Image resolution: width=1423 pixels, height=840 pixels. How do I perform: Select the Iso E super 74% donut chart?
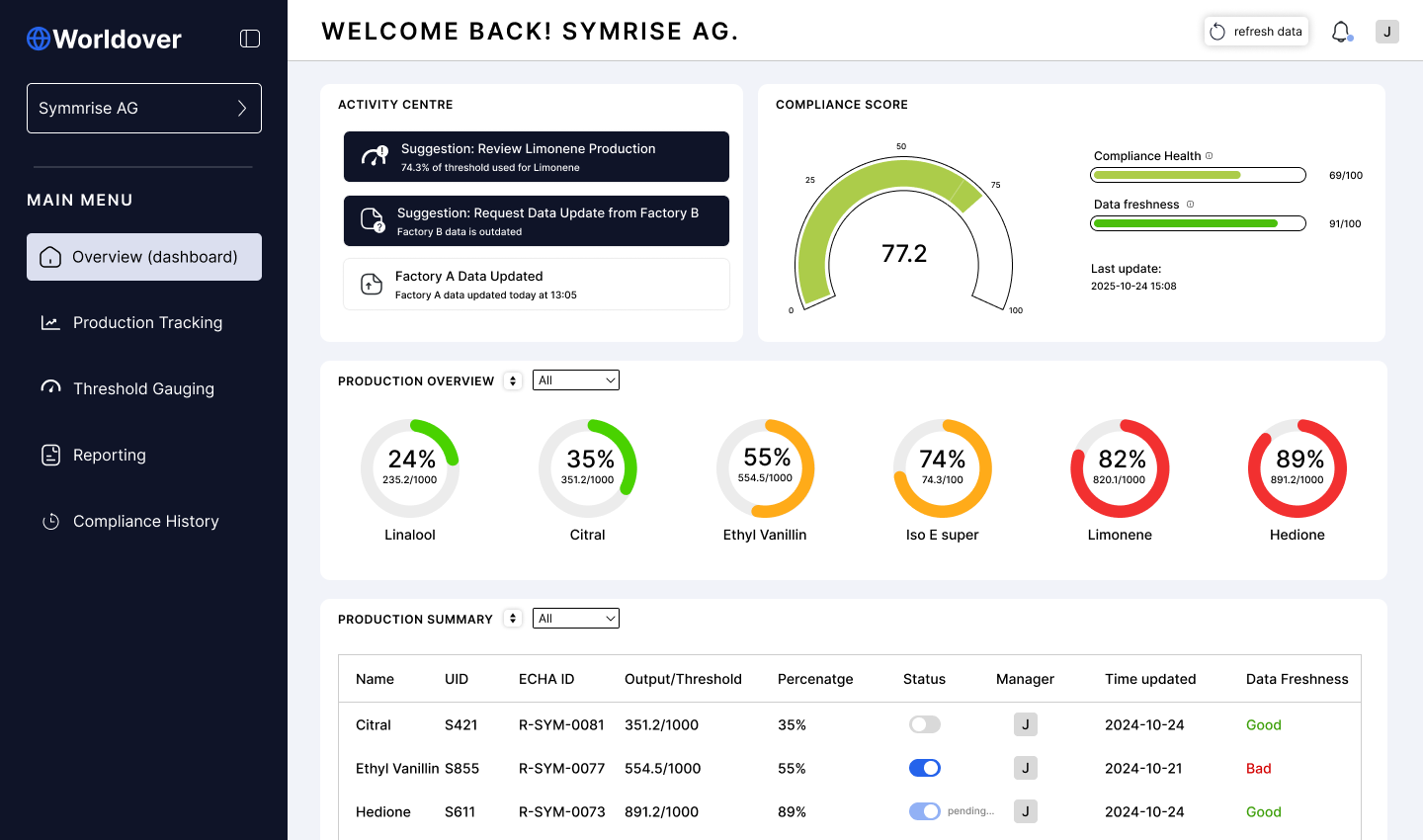point(943,468)
